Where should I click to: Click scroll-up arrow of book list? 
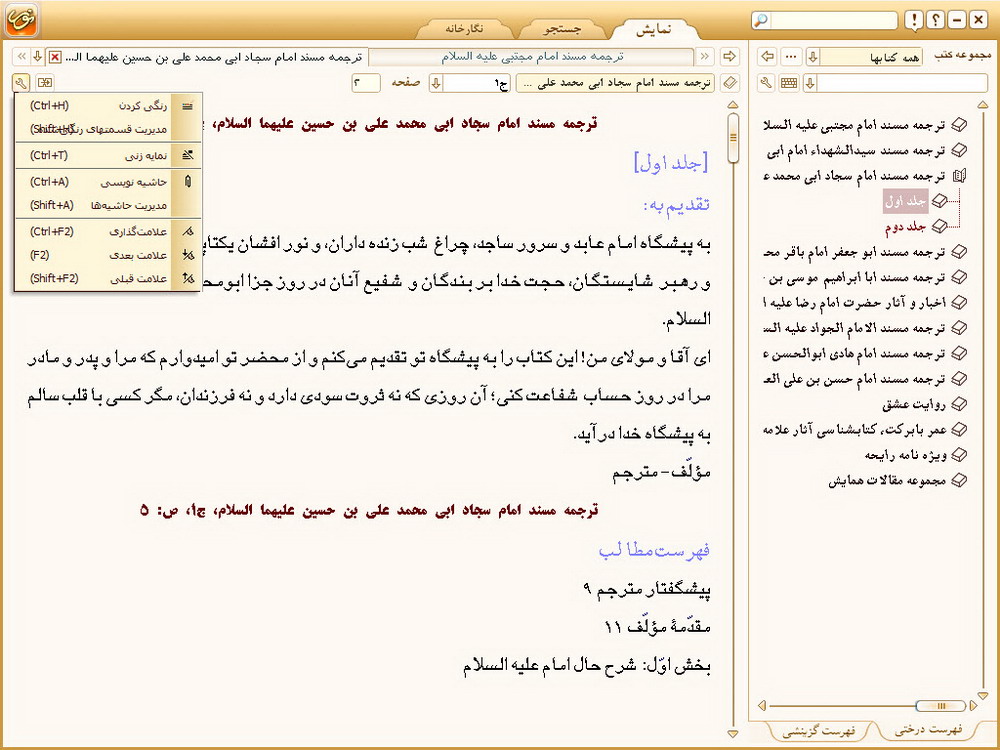click(983, 104)
